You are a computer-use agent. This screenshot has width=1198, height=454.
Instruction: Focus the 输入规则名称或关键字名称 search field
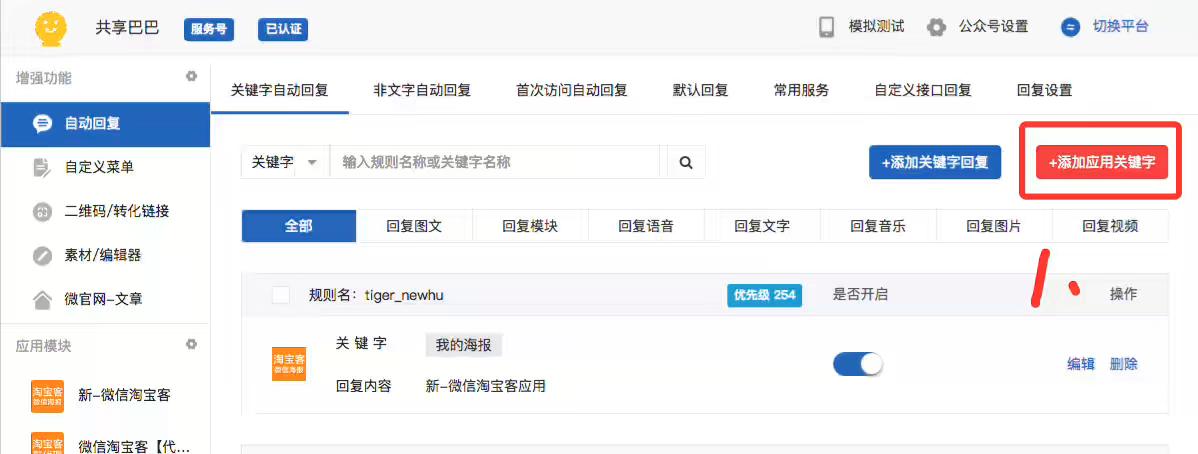pyautogui.click(x=495, y=162)
